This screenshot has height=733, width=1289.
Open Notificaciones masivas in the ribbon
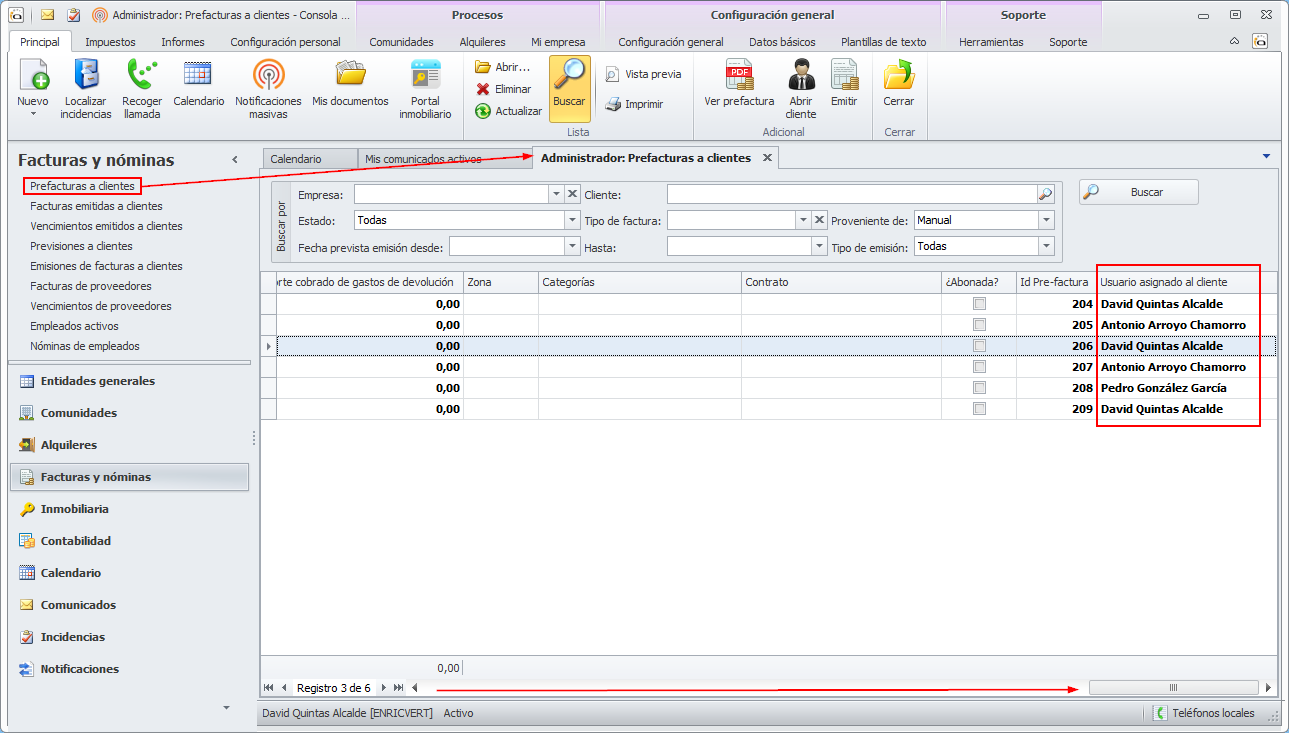pyautogui.click(x=268, y=77)
